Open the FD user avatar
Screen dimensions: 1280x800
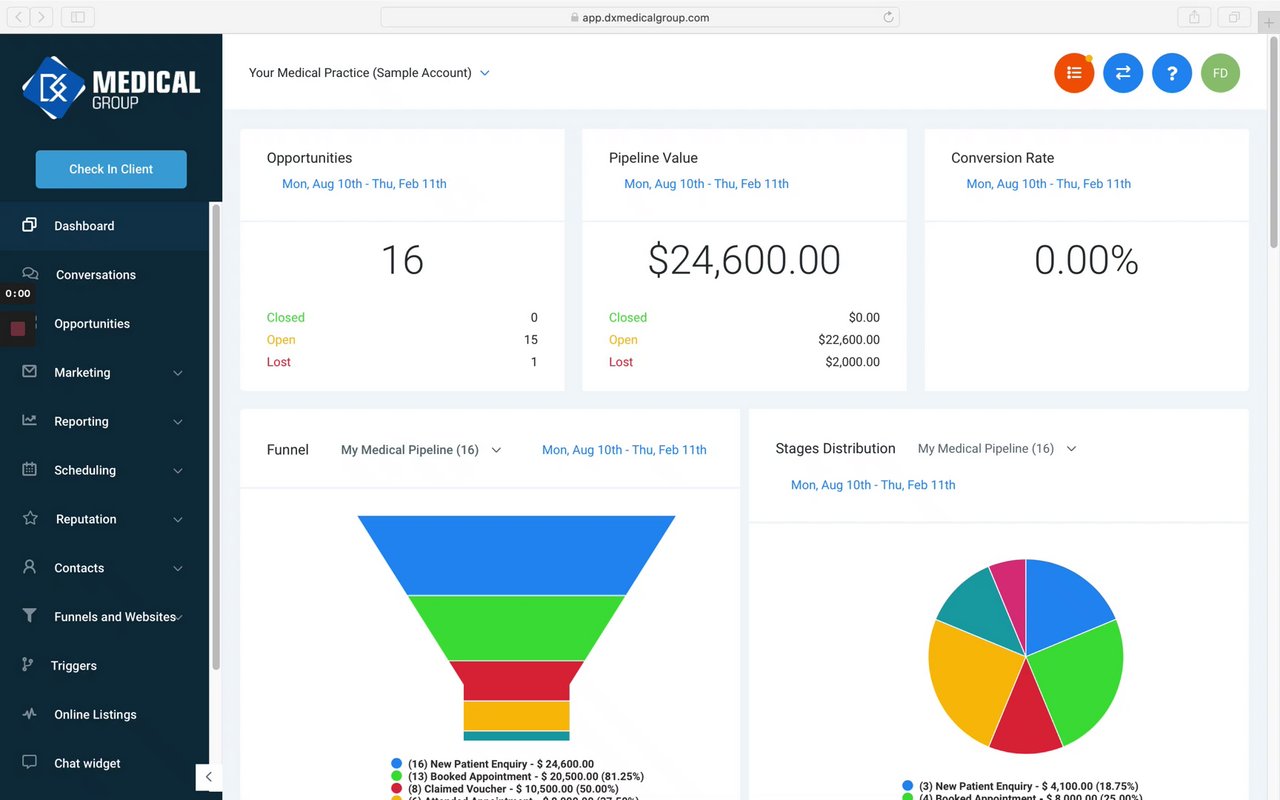(x=1220, y=73)
